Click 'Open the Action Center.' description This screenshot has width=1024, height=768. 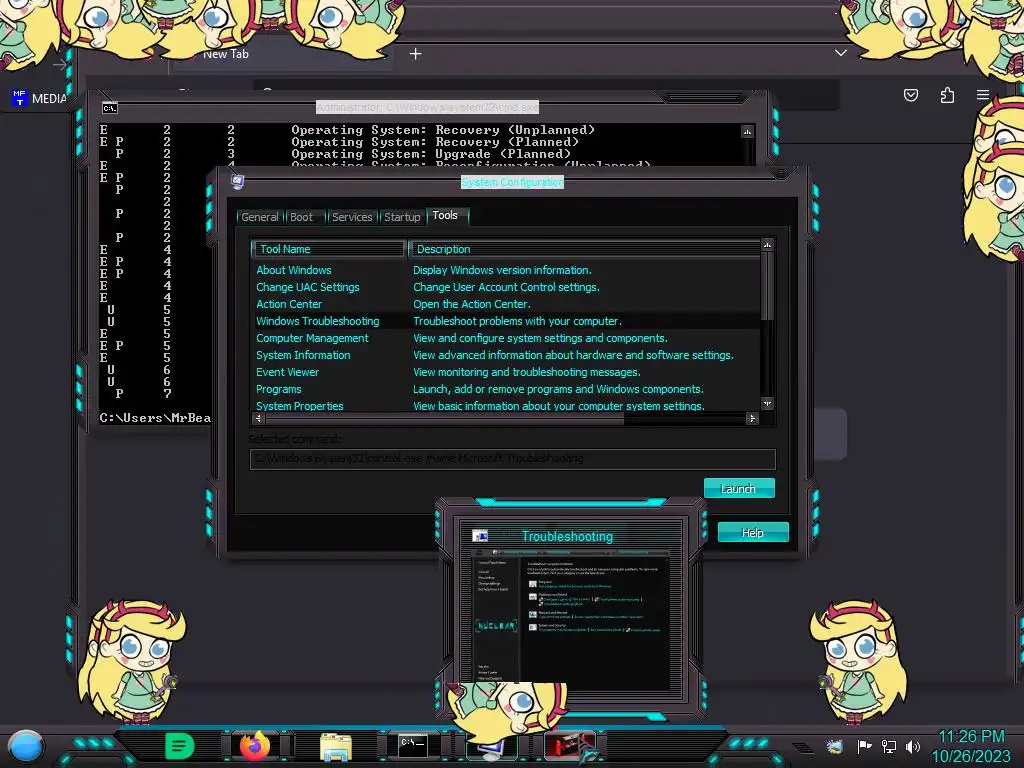pyautogui.click(x=472, y=304)
